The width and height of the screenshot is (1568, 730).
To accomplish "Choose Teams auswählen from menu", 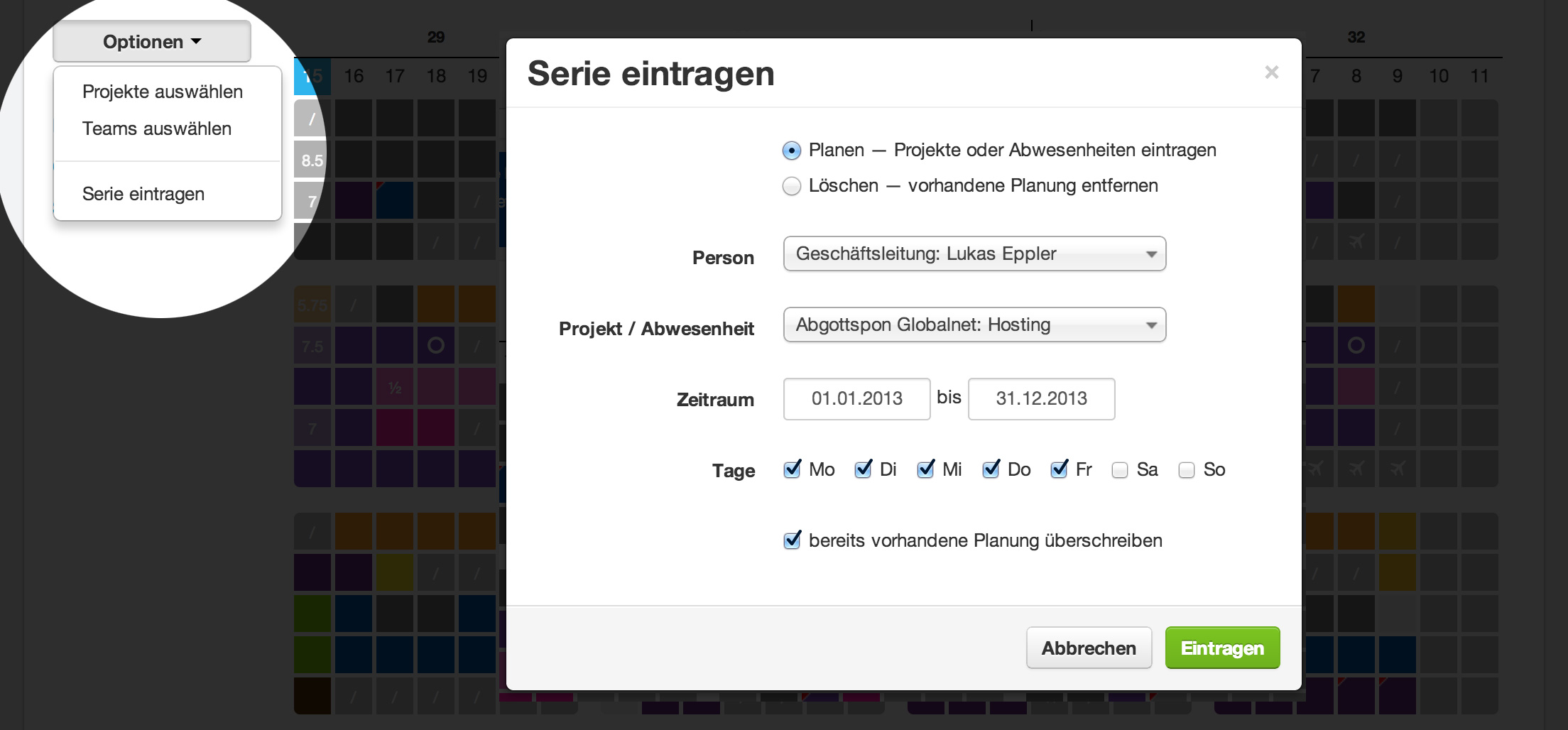I will pyautogui.click(x=157, y=129).
